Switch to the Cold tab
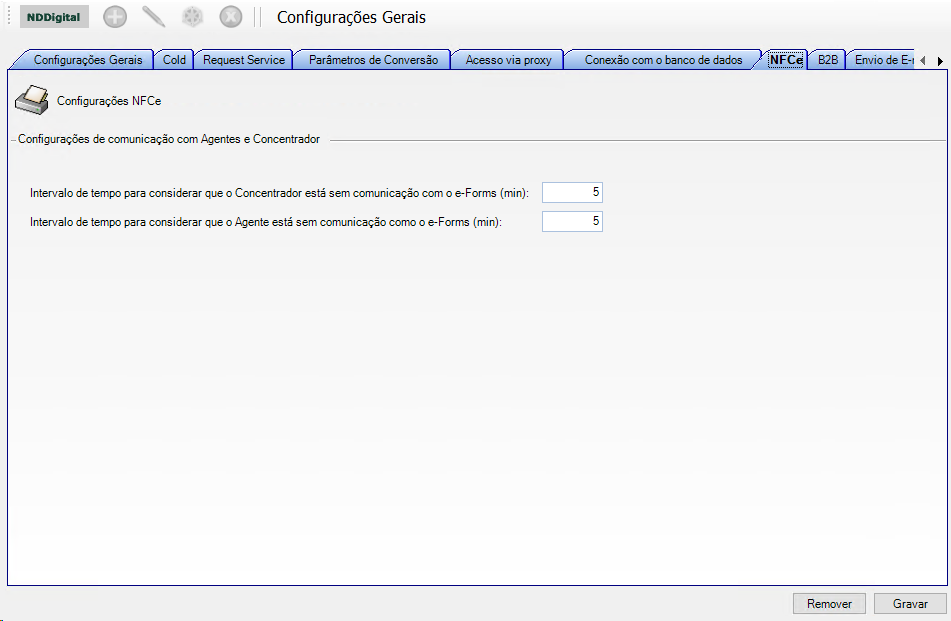The height and width of the screenshot is (621, 951). point(174,60)
